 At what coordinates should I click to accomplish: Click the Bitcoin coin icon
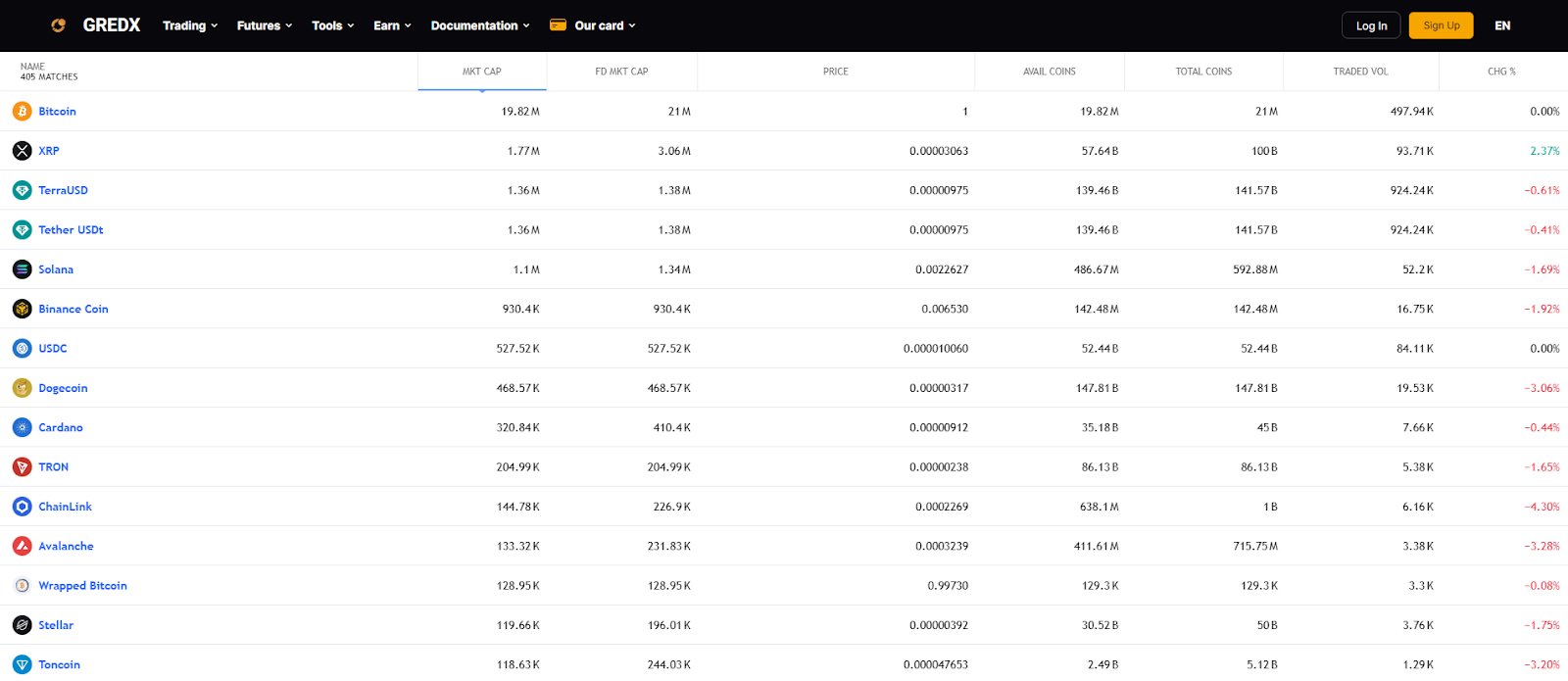tap(22, 112)
